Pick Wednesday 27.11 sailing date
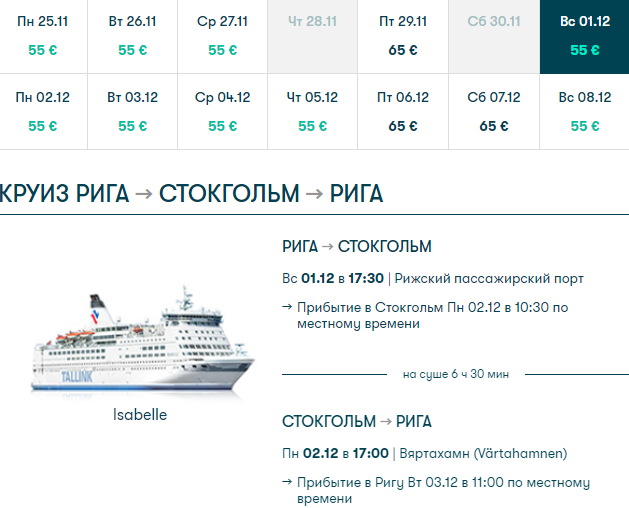629x508 pixels. pyautogui.click(x=223, y=35)
